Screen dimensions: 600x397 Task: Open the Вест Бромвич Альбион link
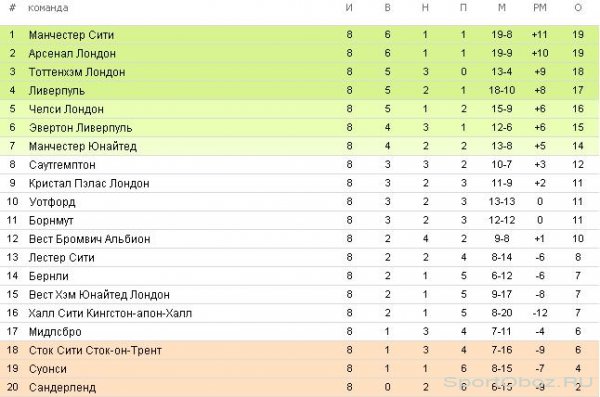90,239
